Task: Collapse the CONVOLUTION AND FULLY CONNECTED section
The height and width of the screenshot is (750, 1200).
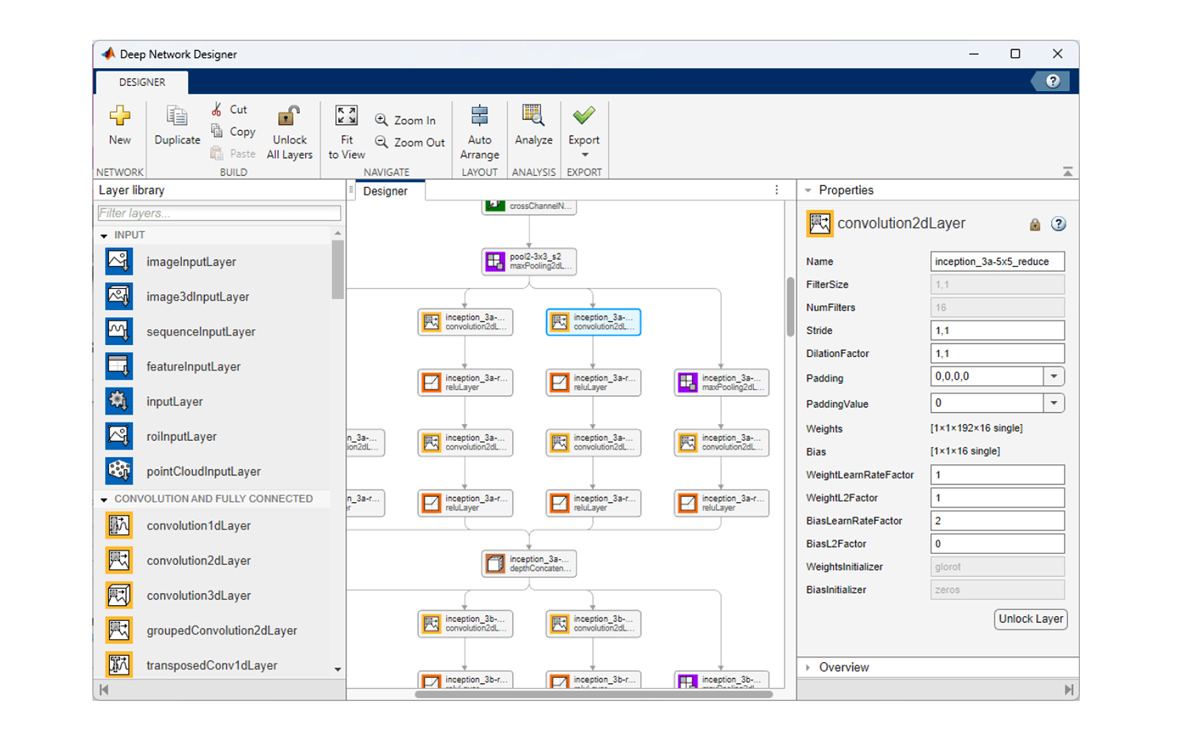Action: [x=104, y=498]
